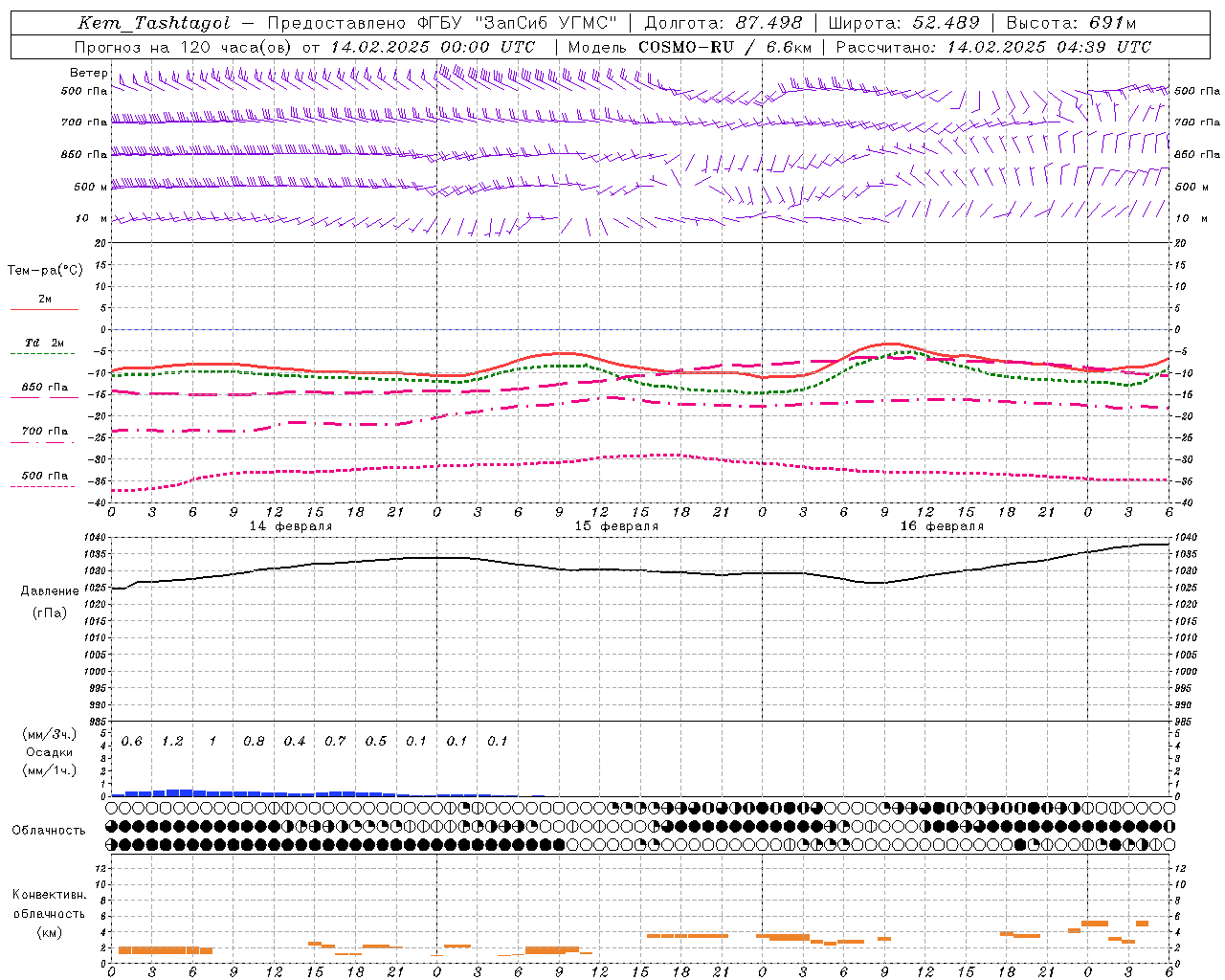Click the Осадки panel label
This screenshot has height=980, width=1225.
click(50, 752)
